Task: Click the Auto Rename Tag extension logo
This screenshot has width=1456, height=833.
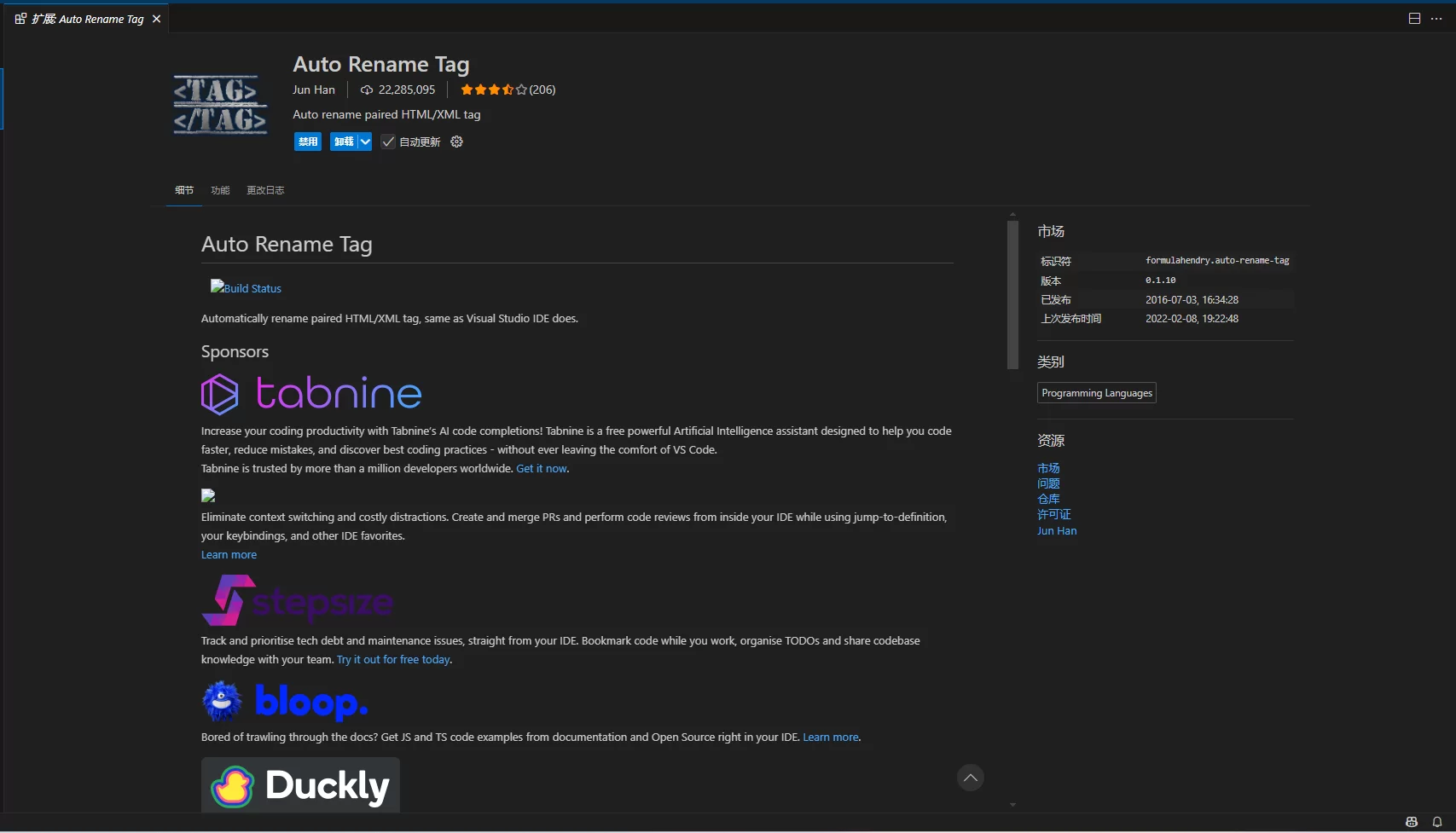Action: coord(220,105)
